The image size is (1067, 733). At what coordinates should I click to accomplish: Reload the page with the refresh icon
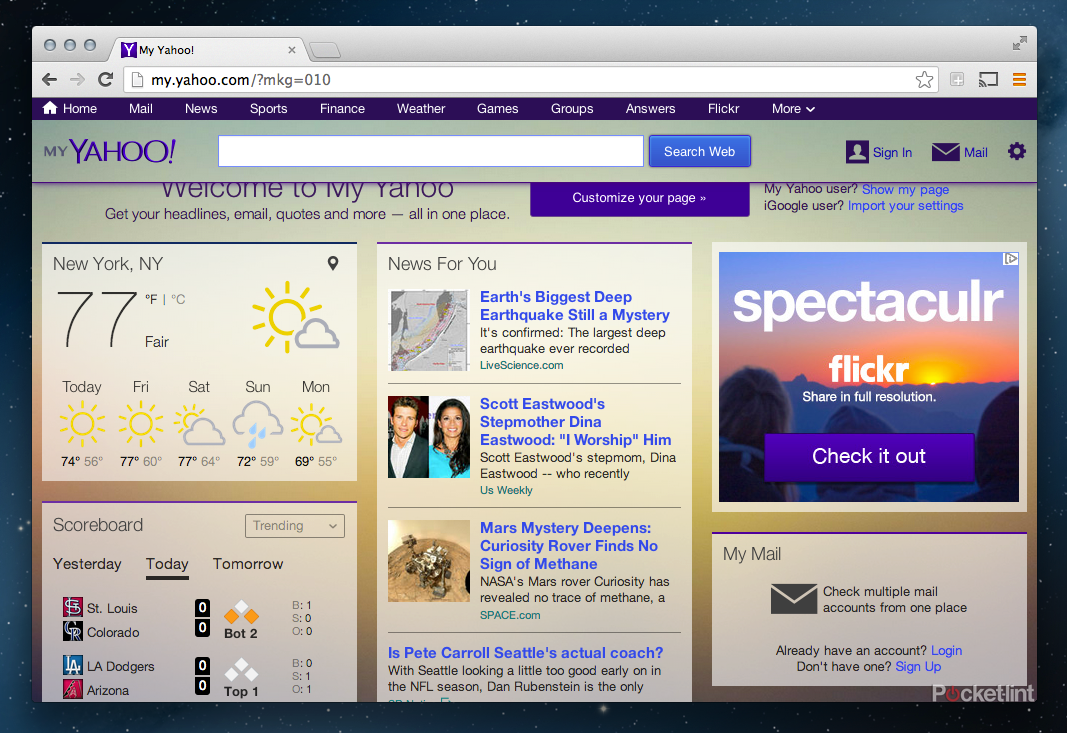point(105,78)
